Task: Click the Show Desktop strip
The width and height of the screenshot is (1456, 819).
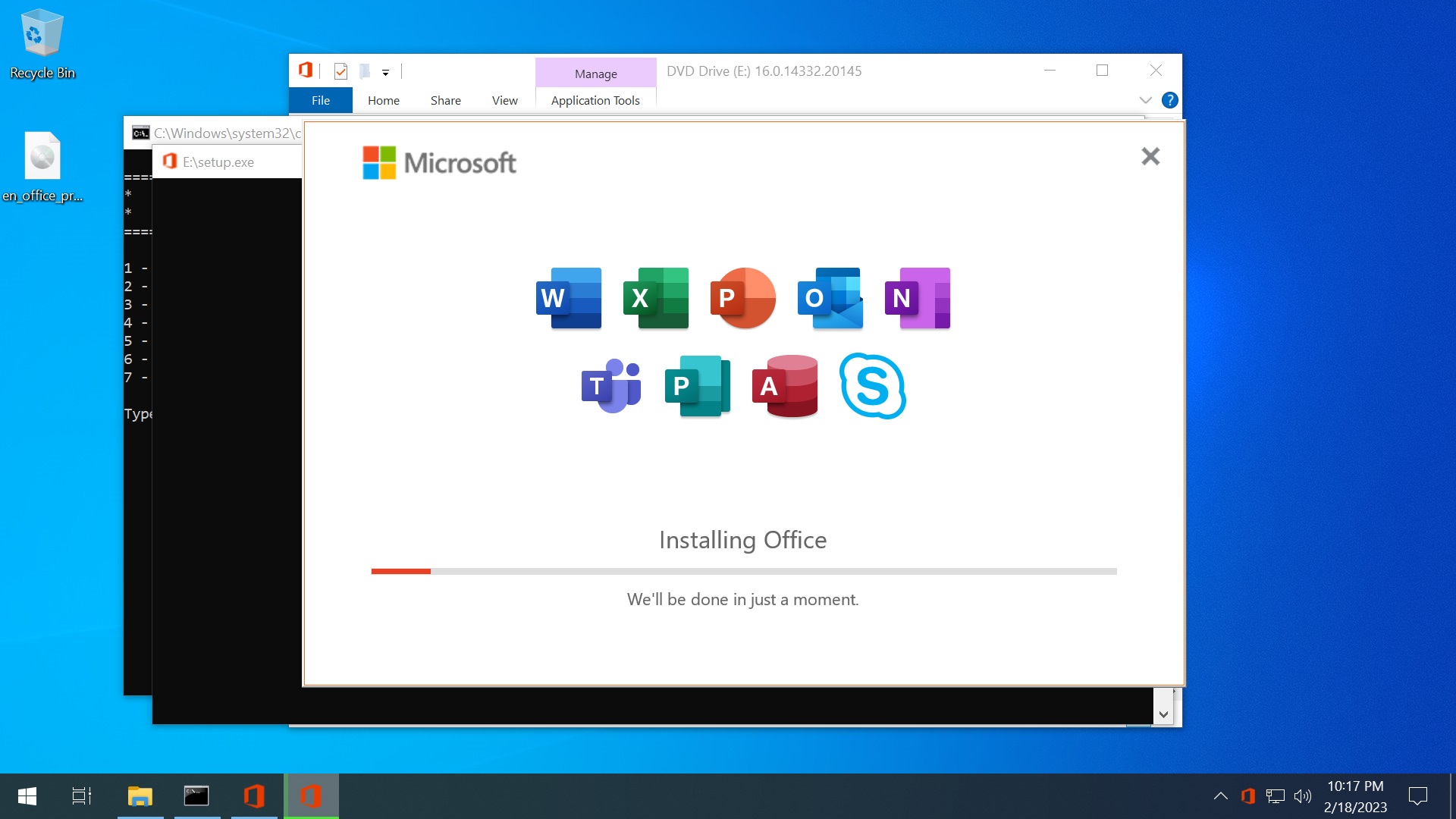Action: 1452,796
